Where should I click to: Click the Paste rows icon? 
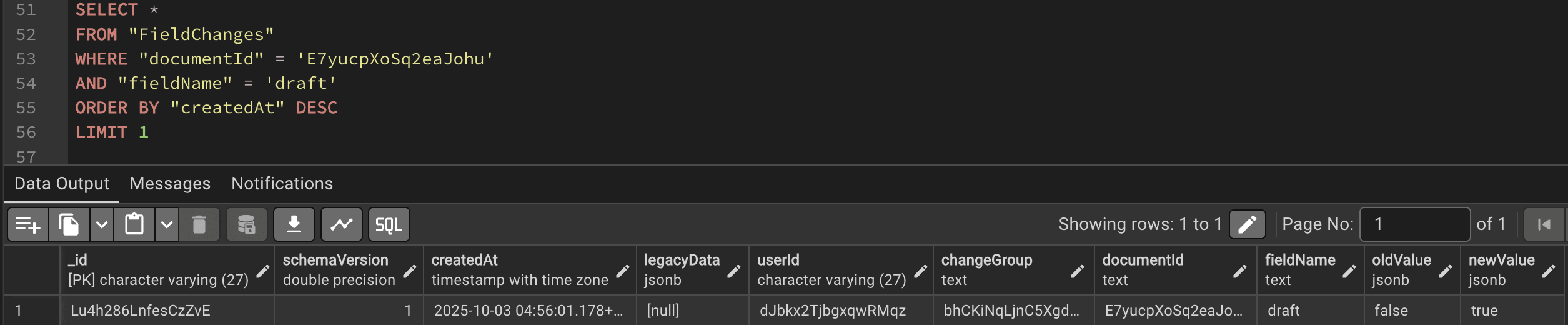point(134,224)
